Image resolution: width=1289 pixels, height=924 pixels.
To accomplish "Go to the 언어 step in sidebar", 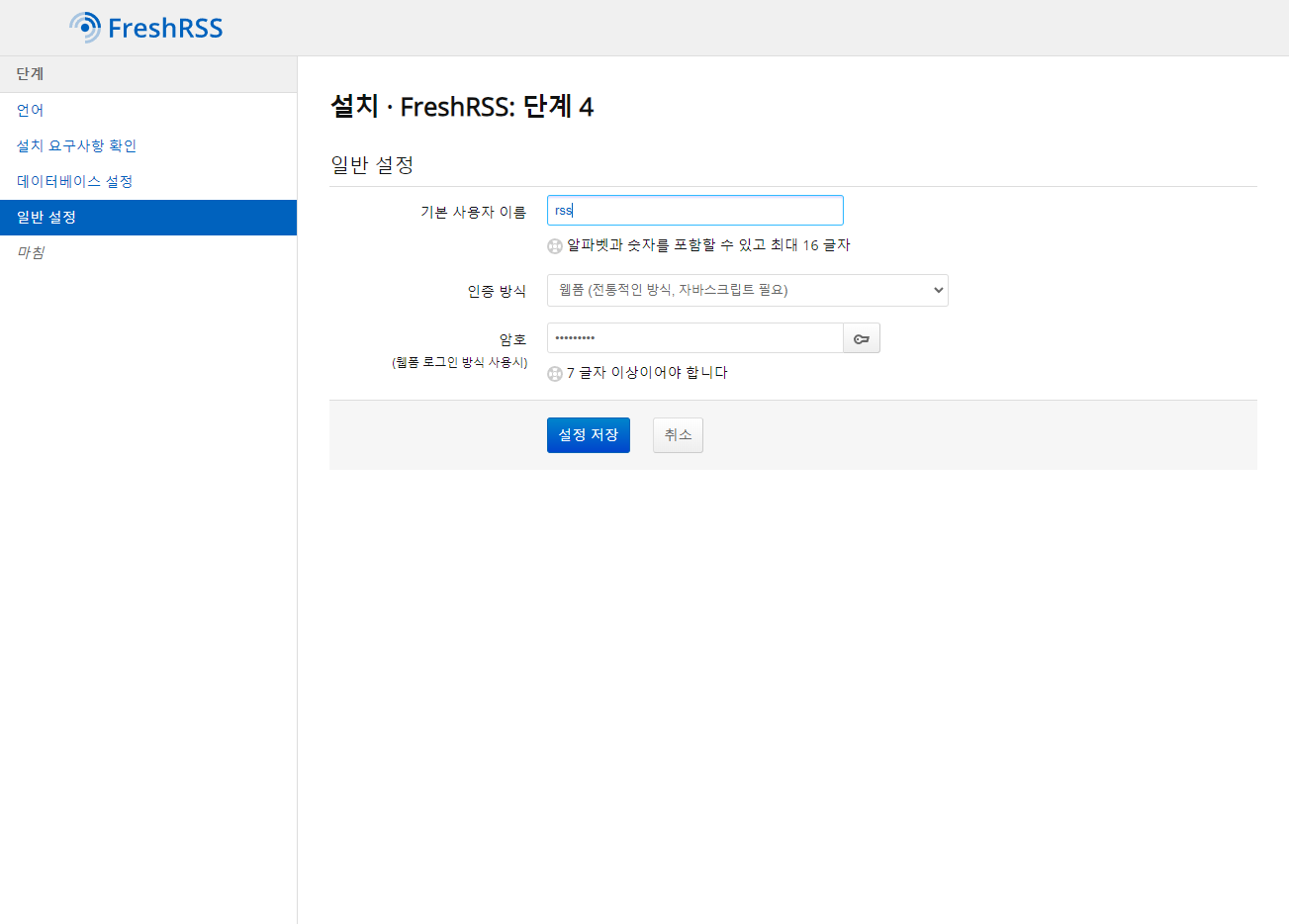I will pos(31,110).
